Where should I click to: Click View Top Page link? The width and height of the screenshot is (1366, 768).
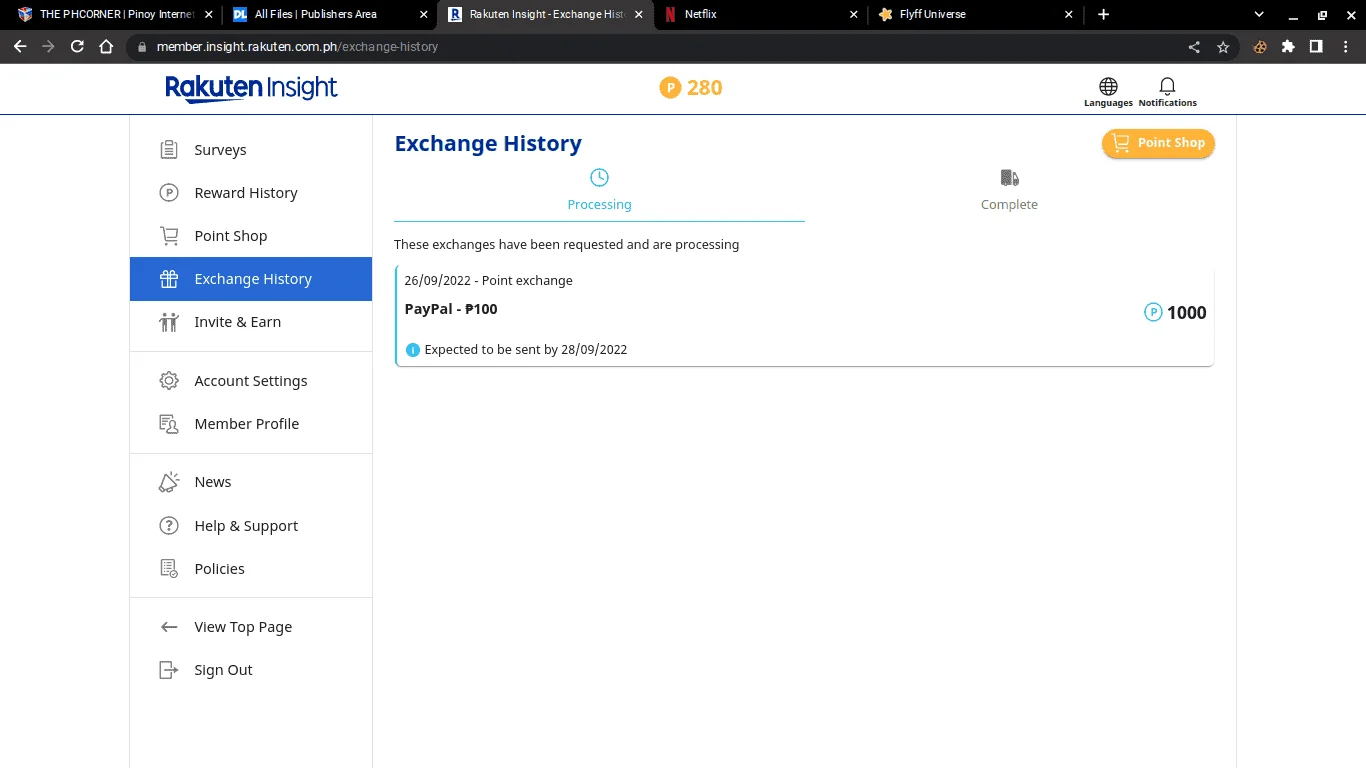coord(250,627)
